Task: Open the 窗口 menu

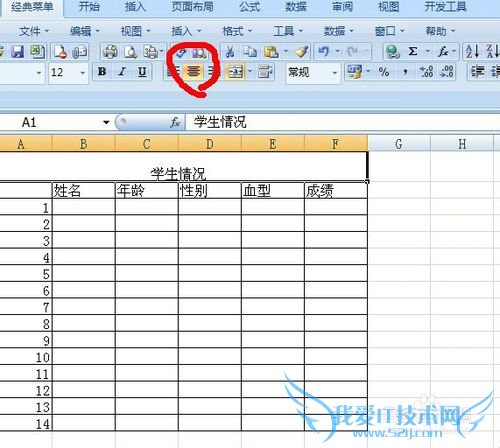Action: (x=389, y=31)
